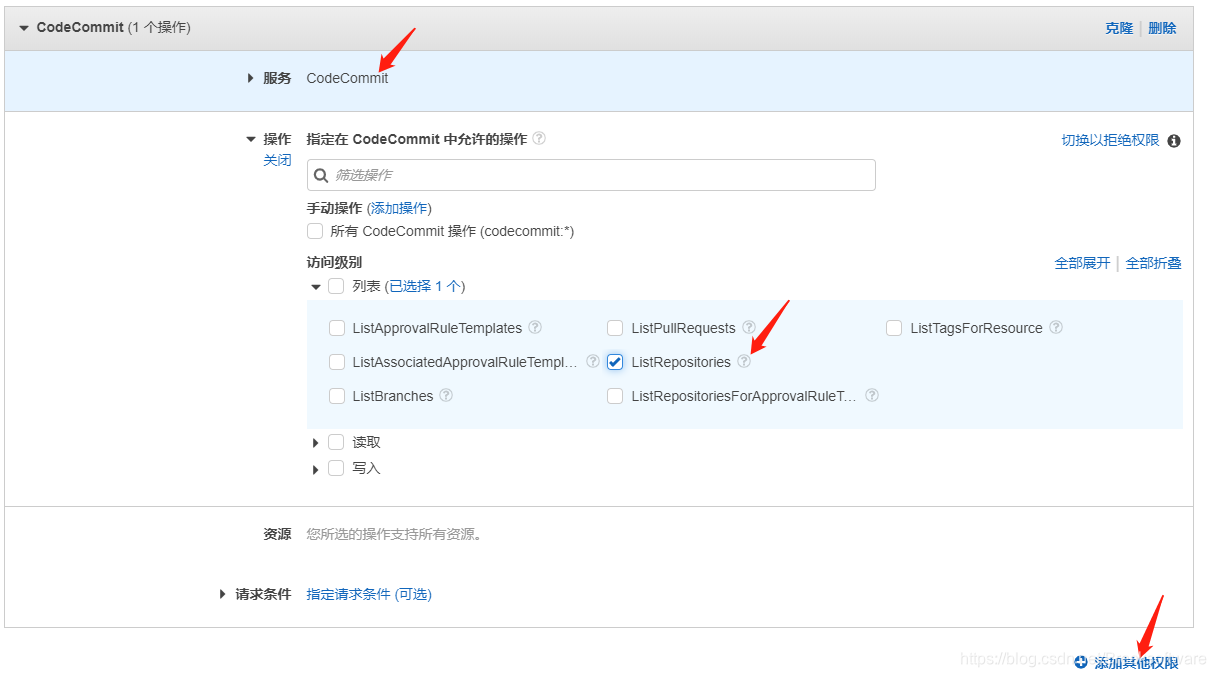
Task: Open help icon next to ListRepositories
Action: coord(744,361)
